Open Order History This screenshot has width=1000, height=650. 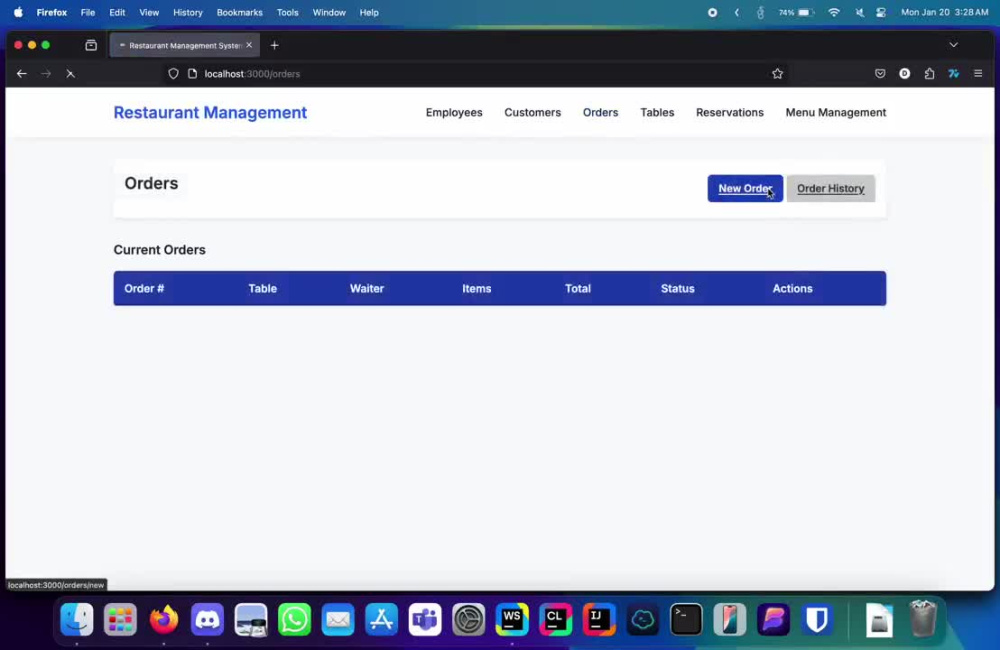tap(830, 188)
